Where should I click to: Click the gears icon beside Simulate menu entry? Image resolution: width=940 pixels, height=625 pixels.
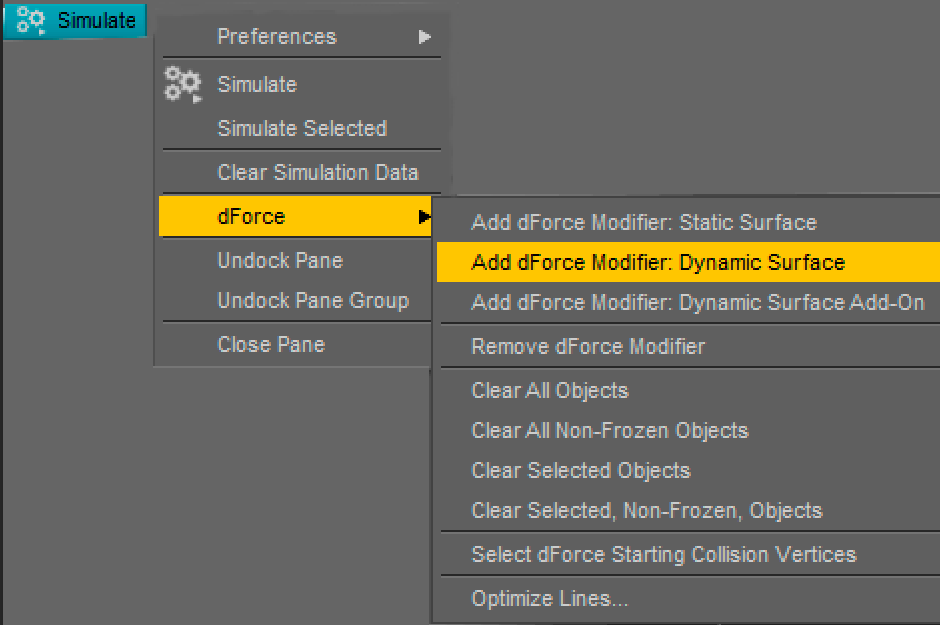183,85
